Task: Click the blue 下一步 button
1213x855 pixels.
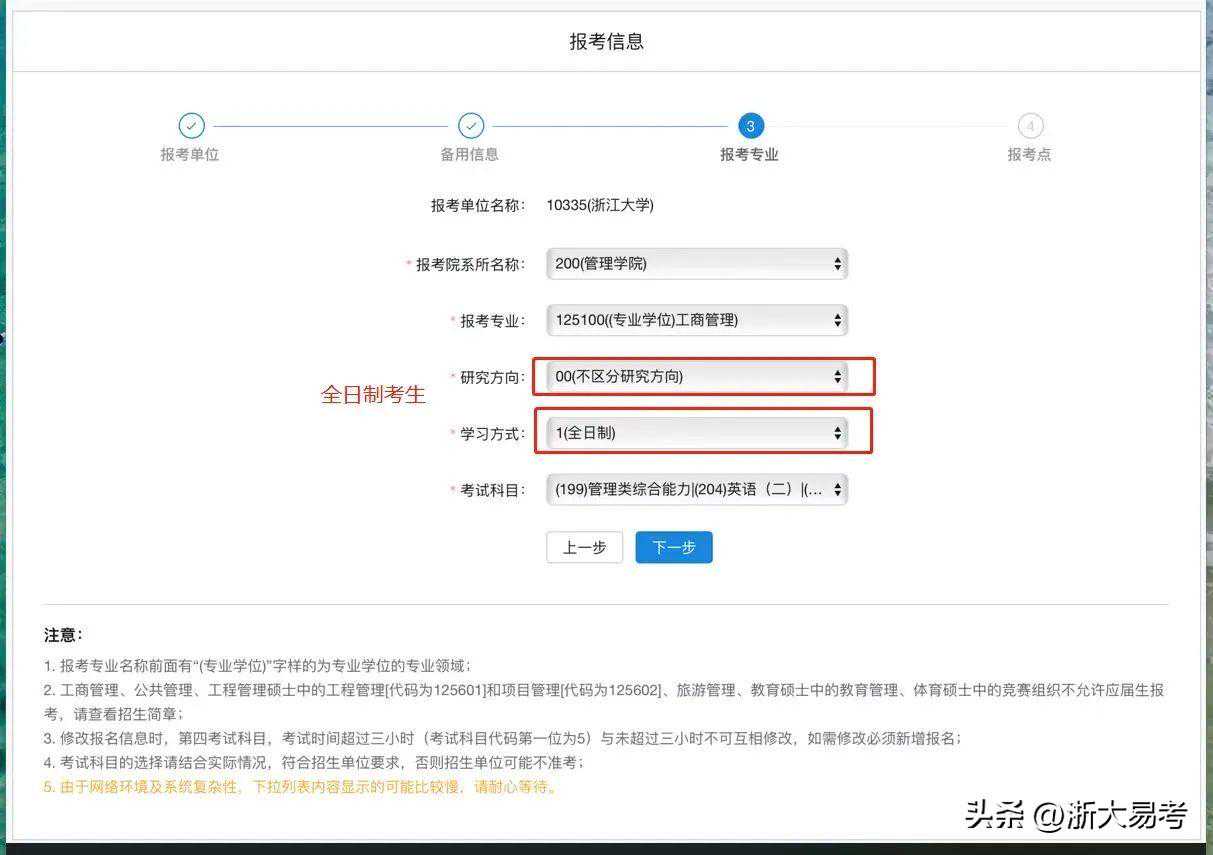Action: tap(674, 547)
